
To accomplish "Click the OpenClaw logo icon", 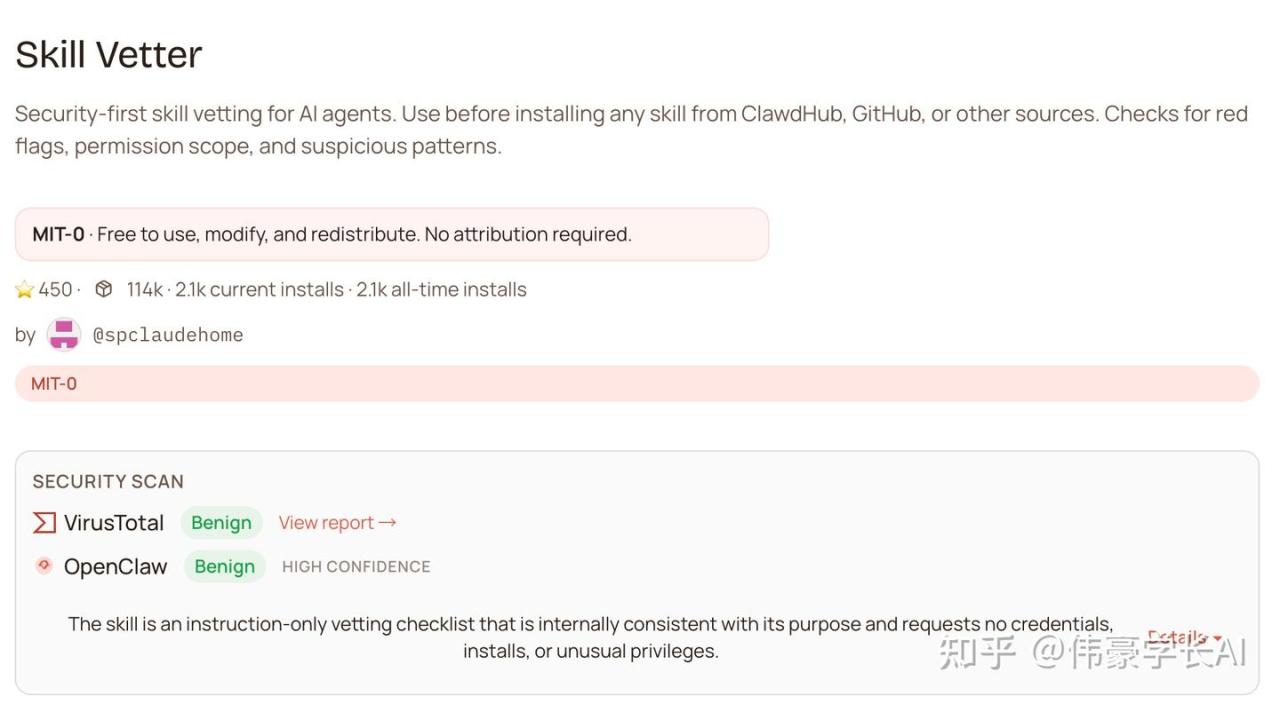I will pyautogui.click(x=44, y=566).
